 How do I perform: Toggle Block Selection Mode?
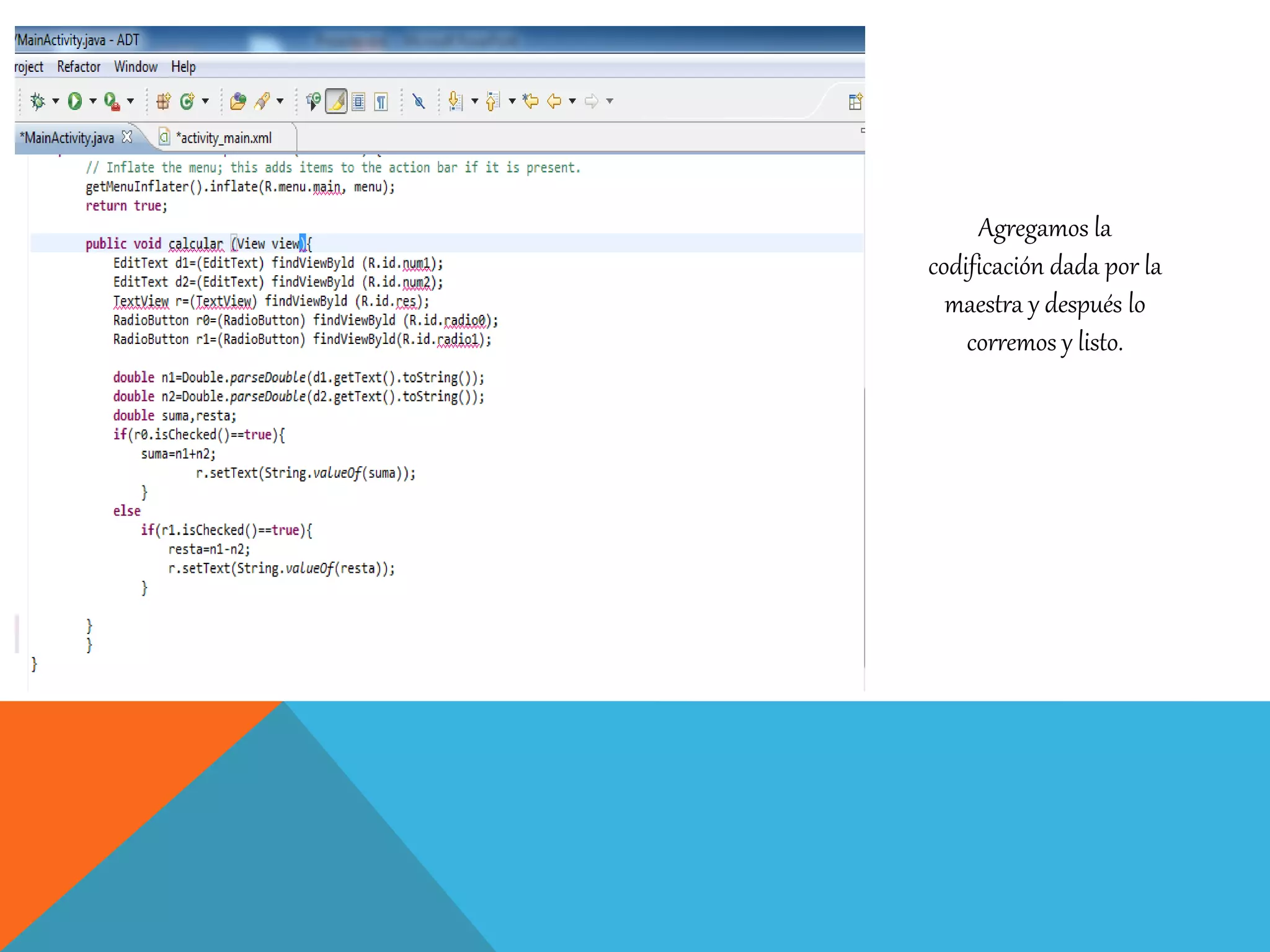click(358, 101)
